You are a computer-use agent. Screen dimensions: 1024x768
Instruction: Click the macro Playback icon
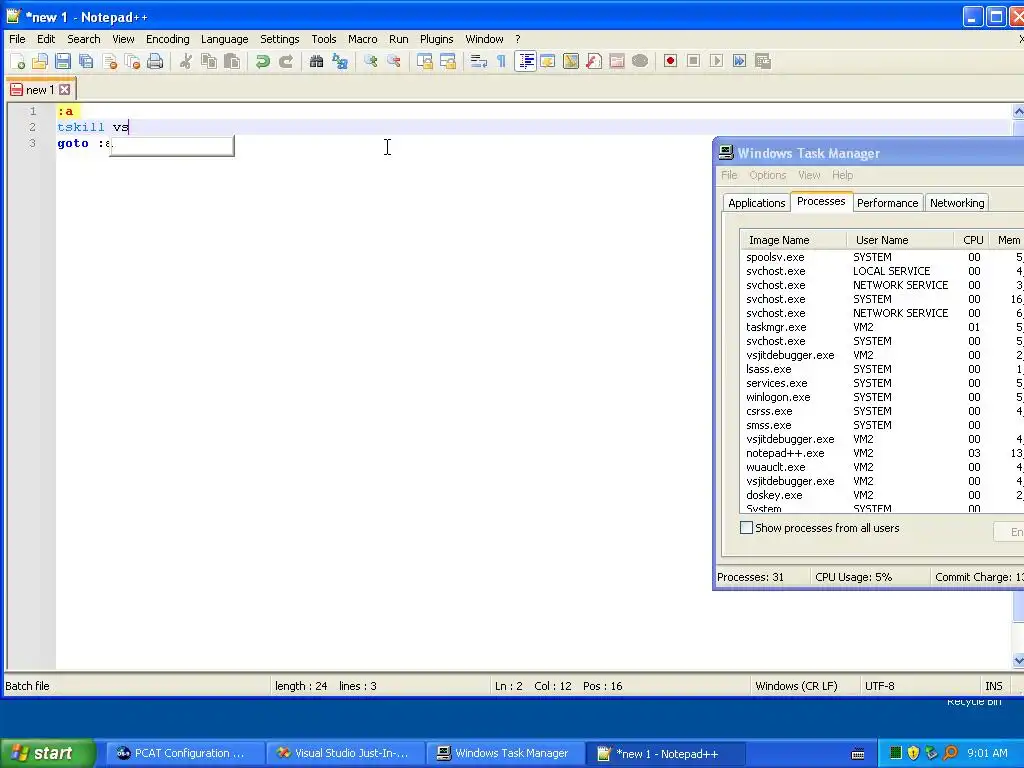point(716,61)
